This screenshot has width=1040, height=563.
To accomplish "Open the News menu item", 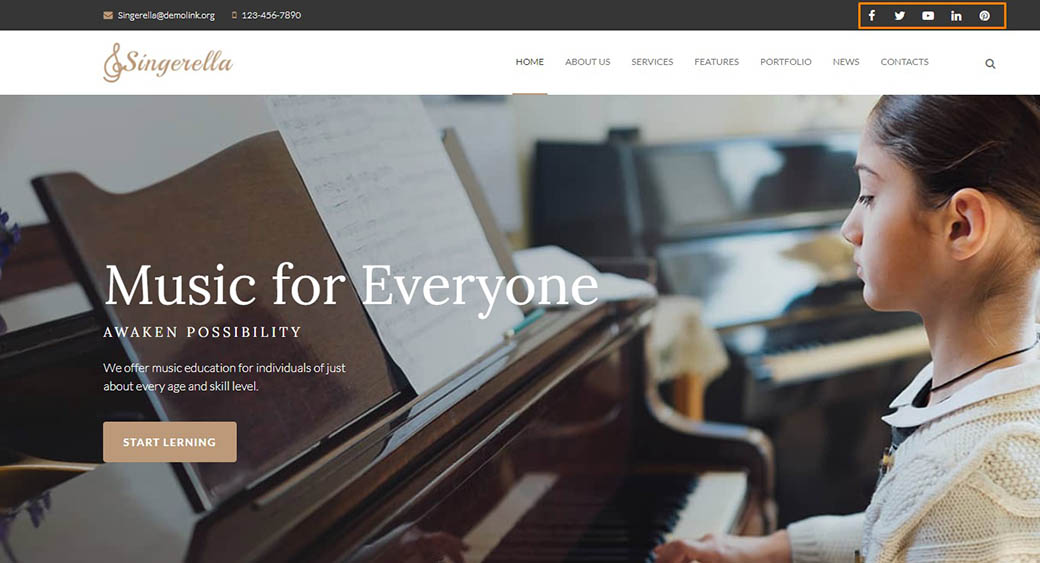I will pyautogui.click(x=846, y=62).
